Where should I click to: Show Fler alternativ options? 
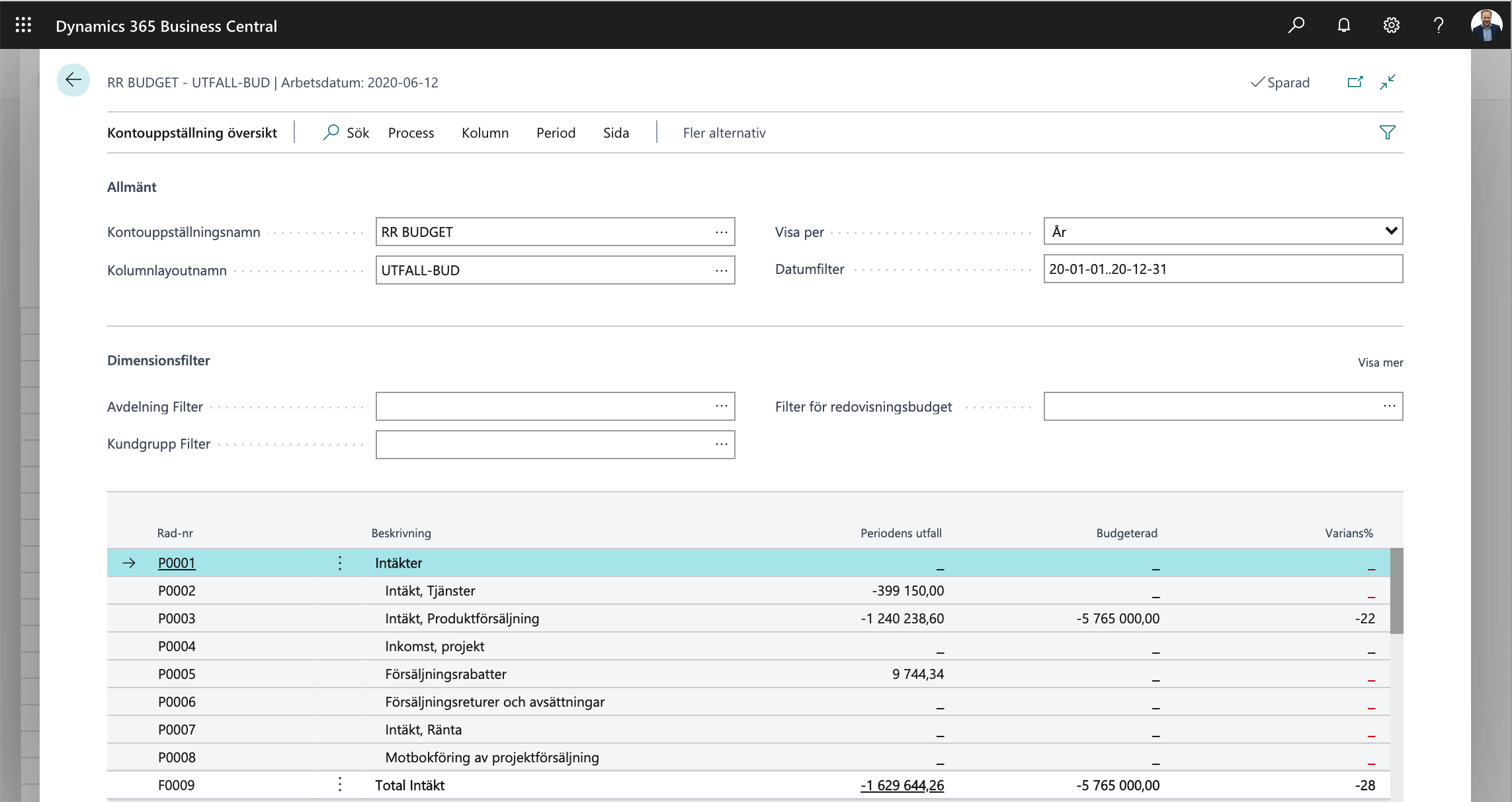(724, 132)
